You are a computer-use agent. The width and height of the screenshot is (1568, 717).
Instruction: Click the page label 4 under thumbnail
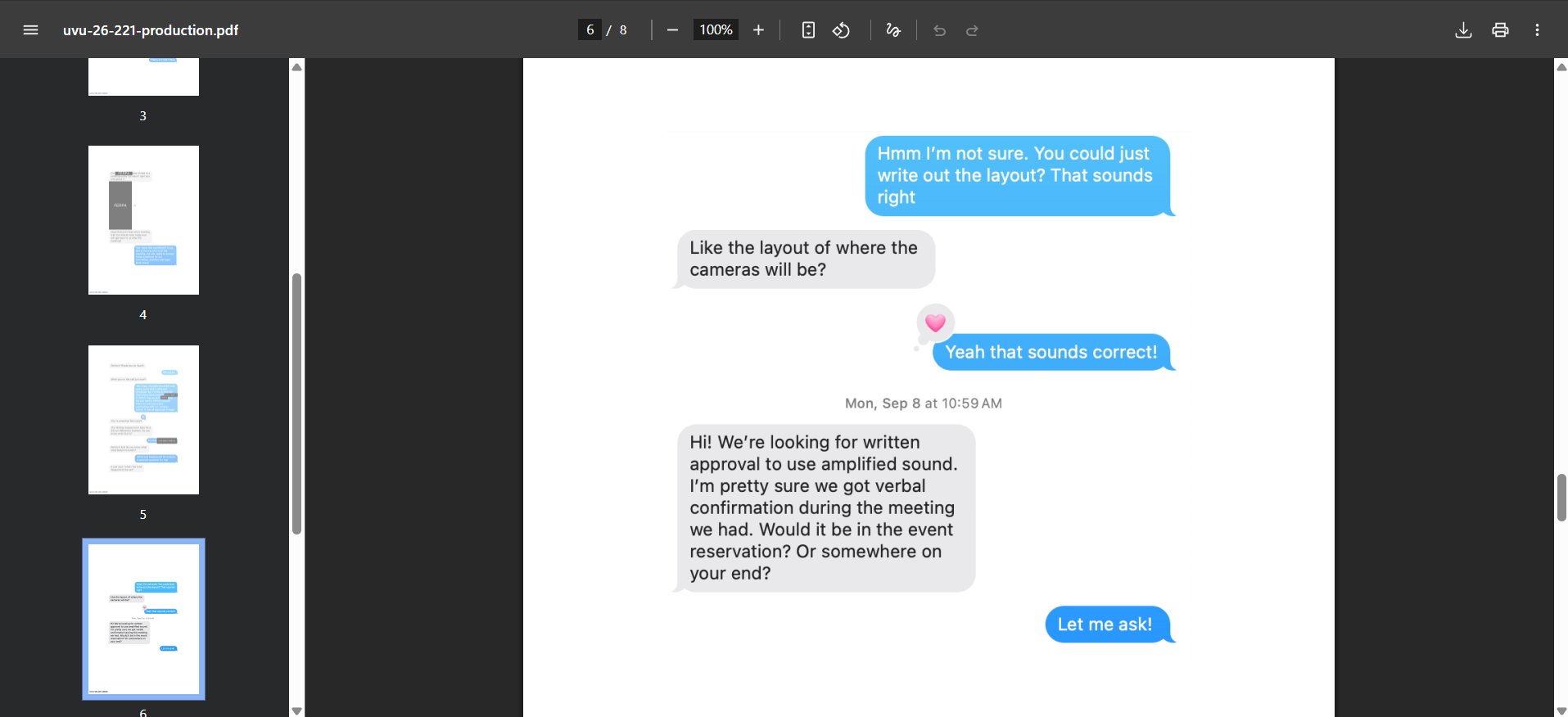point(143,315)
